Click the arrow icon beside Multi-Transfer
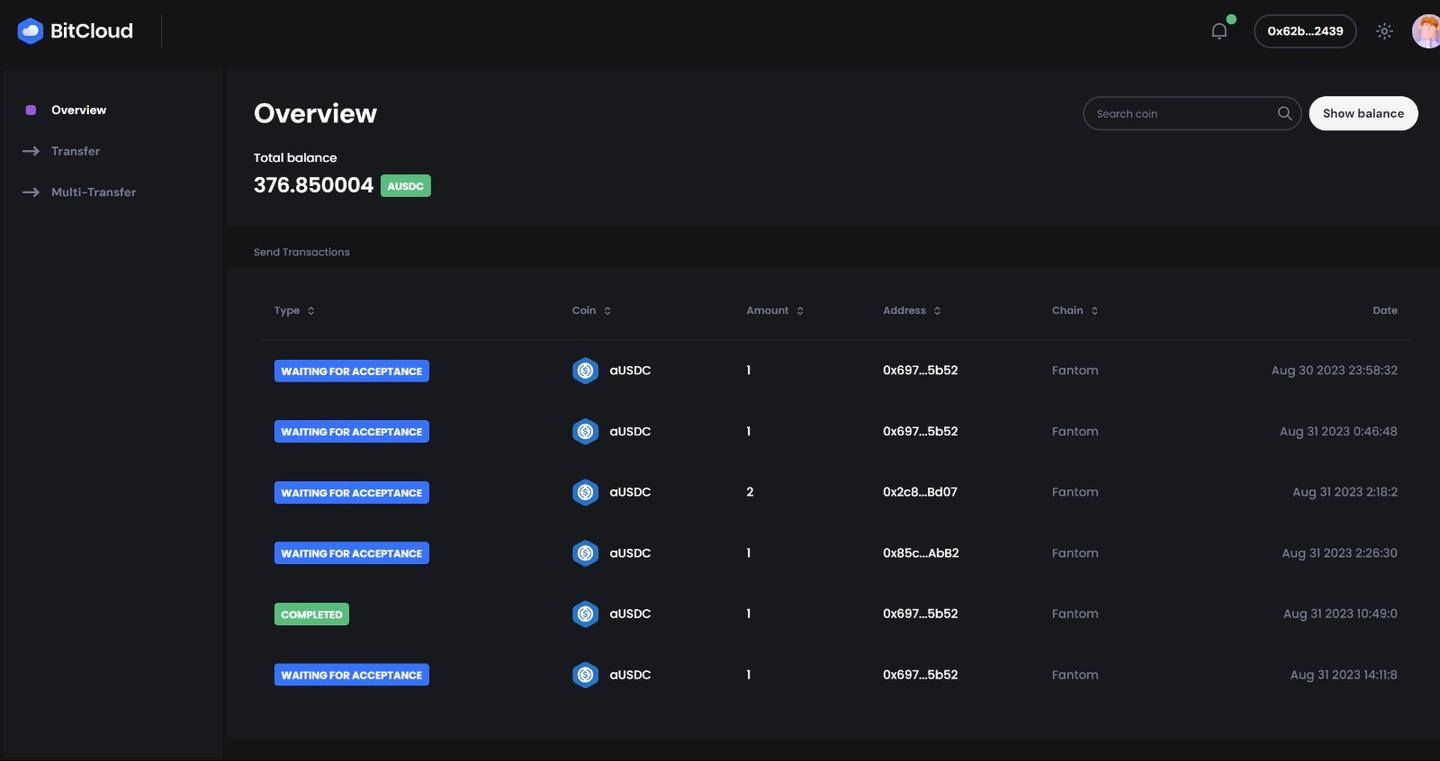Screen dimensions: 1440x761 click(31, 192)
